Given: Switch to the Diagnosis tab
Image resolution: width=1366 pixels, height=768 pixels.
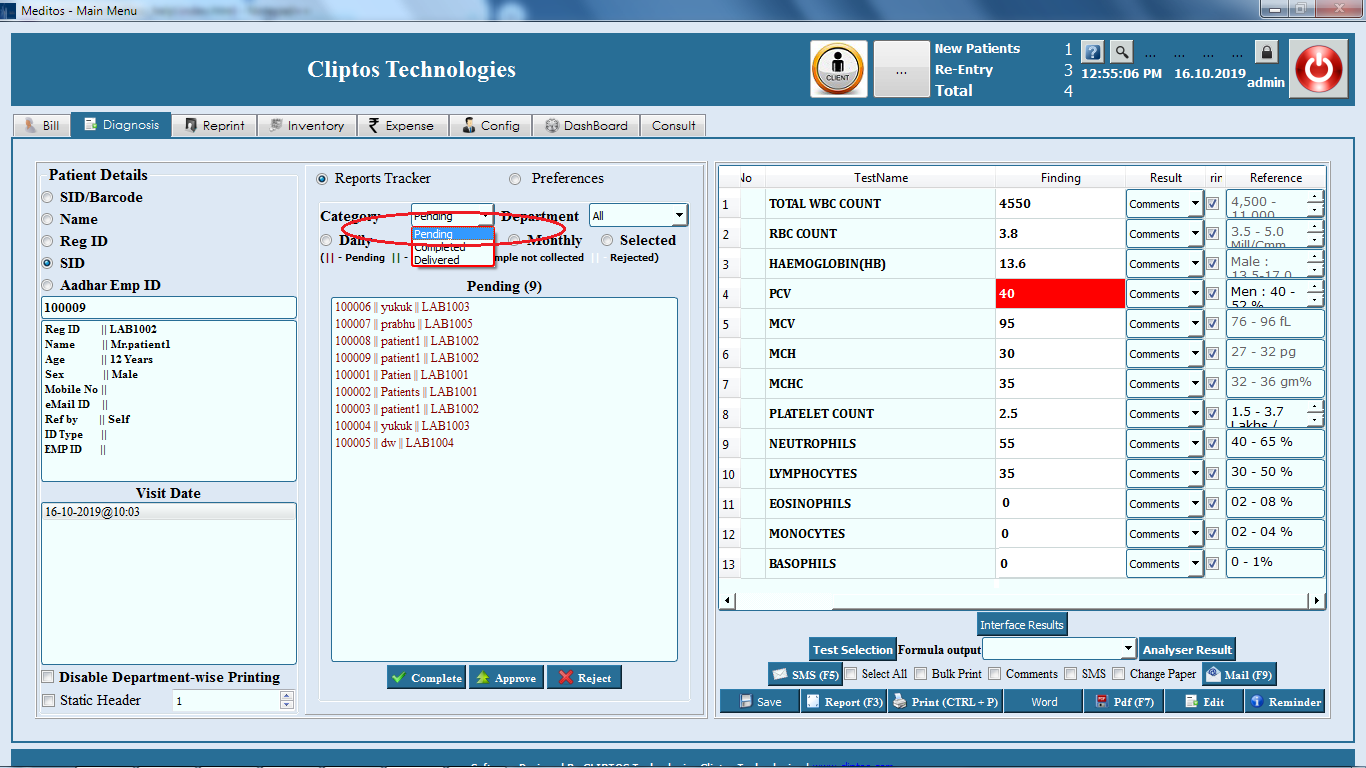Looking at the screenshot, I should point(121,125).
